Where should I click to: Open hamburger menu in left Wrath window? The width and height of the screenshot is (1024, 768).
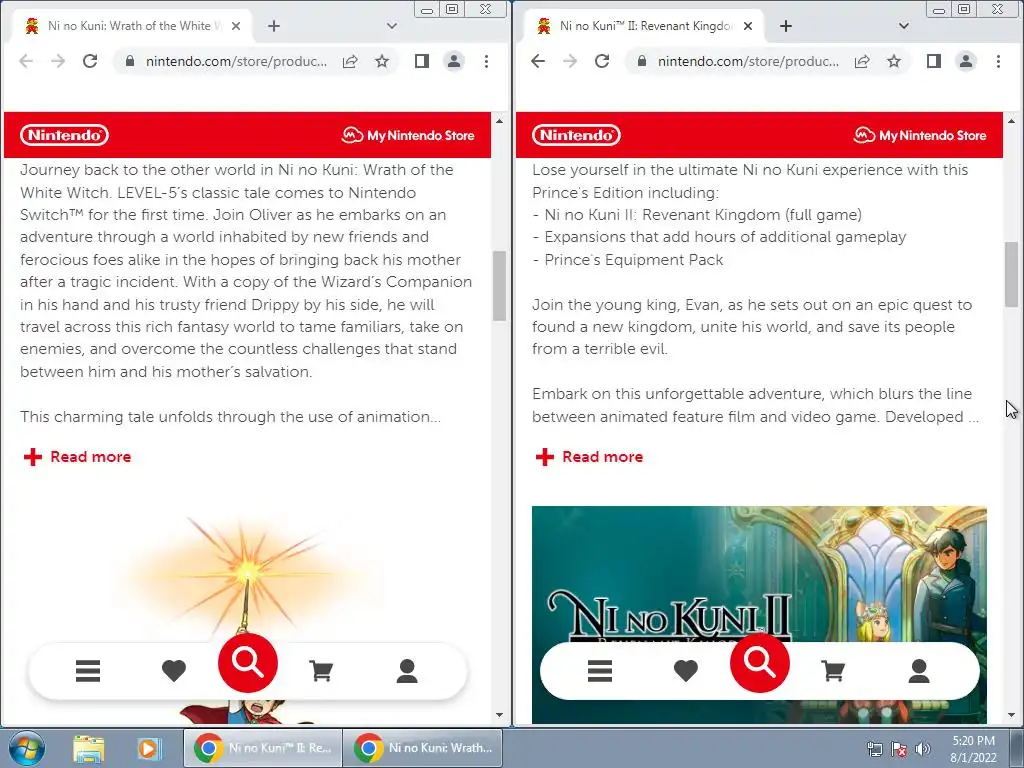tap(88, 671)
